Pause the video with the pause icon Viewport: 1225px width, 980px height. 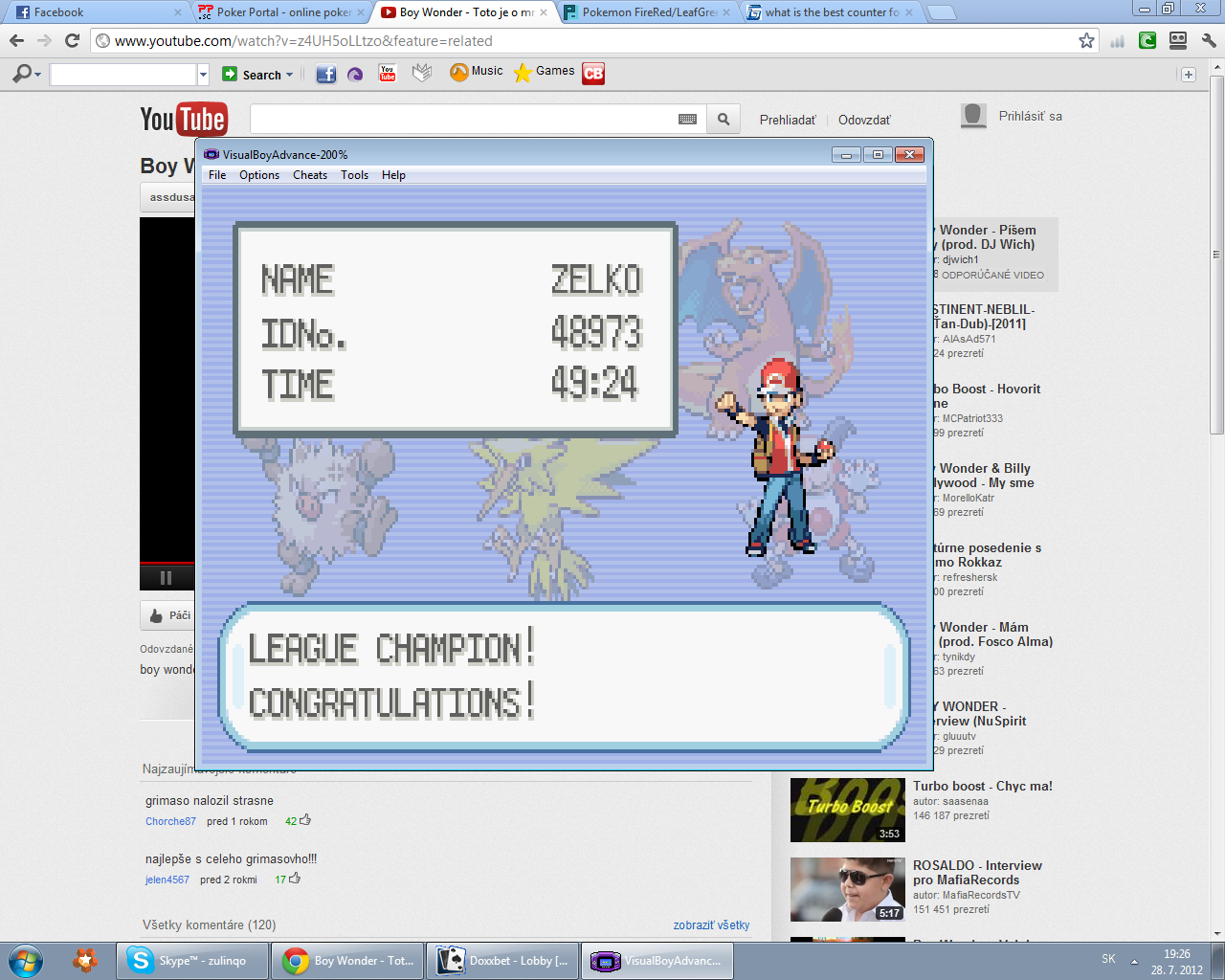[x=166, y=578]
